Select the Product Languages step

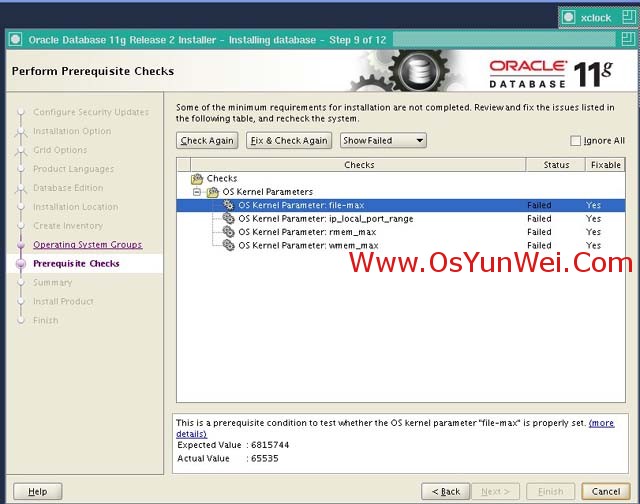click(x=73, y=169)
